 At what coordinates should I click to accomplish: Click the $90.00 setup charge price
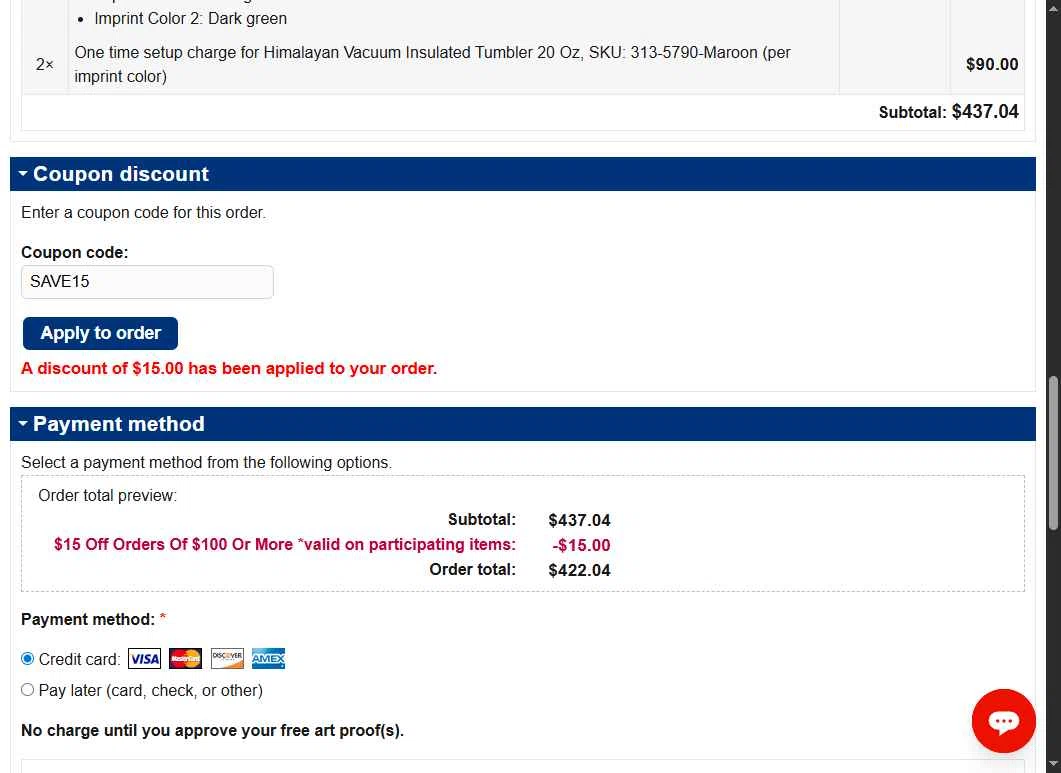click(991, 64)
